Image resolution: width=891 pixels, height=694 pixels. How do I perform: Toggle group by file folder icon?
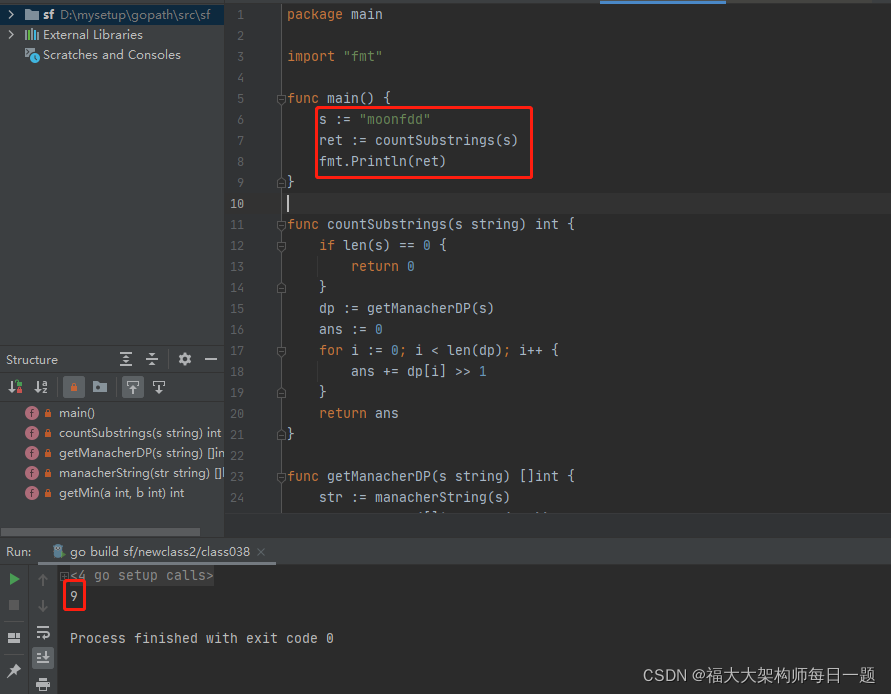click(100, 387)
